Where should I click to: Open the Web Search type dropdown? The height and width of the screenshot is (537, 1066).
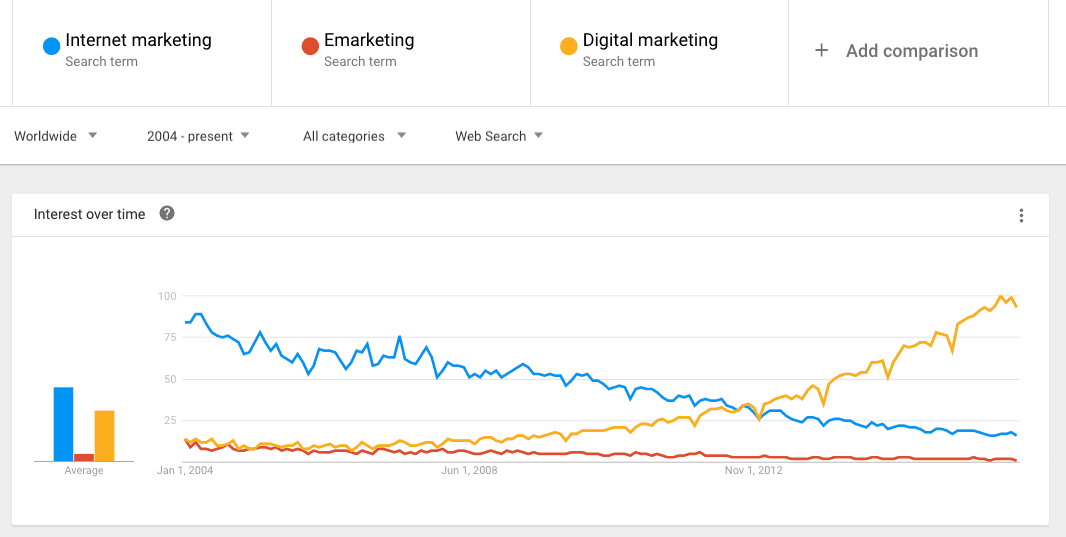coord(498,136)
